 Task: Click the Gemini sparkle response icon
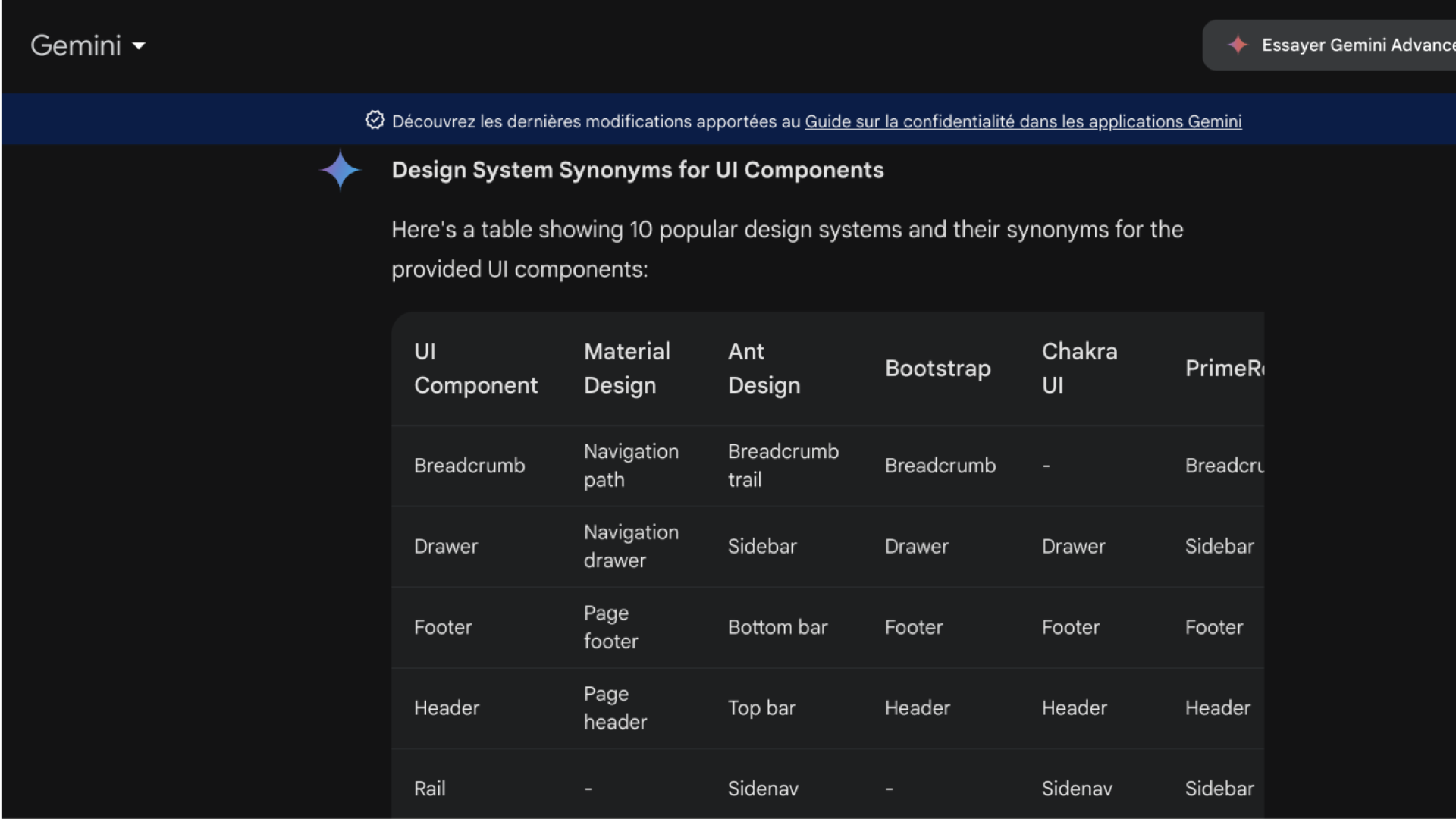340,170
